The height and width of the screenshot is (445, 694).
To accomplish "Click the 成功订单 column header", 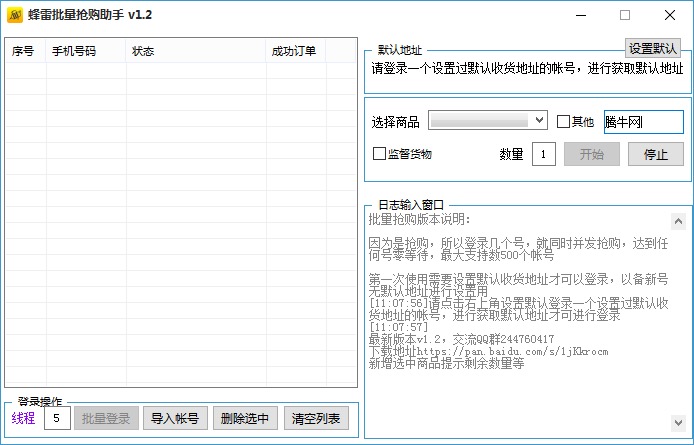I will (296, 51).
